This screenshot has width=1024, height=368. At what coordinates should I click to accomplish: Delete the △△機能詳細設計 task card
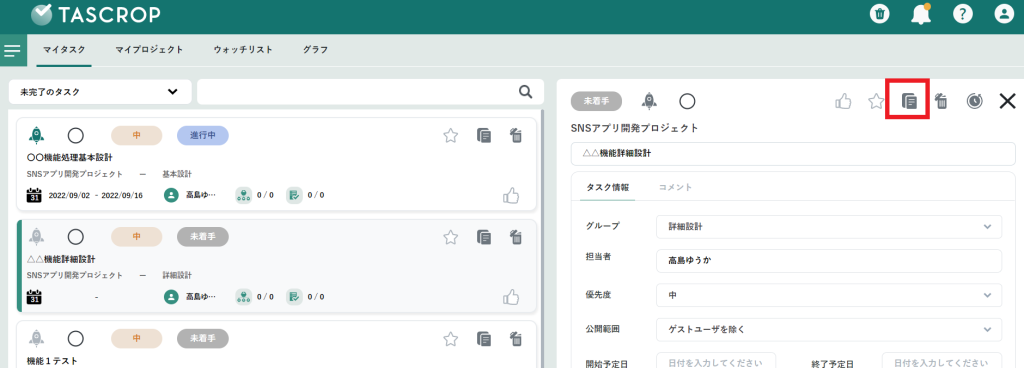(x=516, y=237)
